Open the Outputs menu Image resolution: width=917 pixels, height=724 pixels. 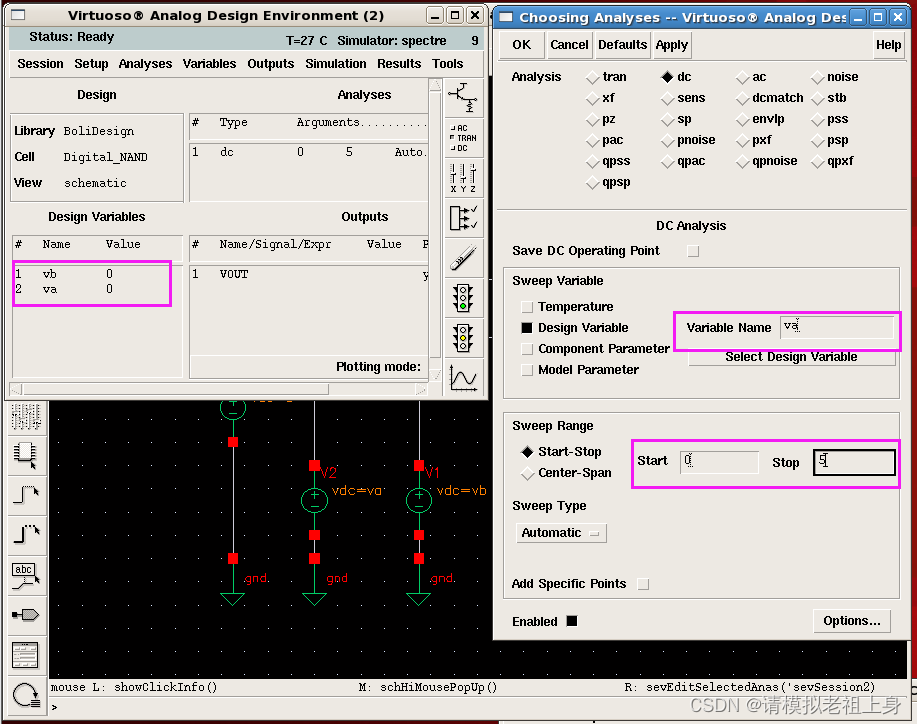coord(271,64)
